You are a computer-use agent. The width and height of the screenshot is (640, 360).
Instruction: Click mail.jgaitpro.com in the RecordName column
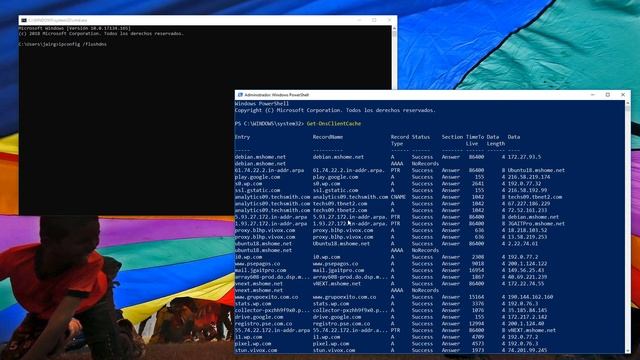point(339,270)
